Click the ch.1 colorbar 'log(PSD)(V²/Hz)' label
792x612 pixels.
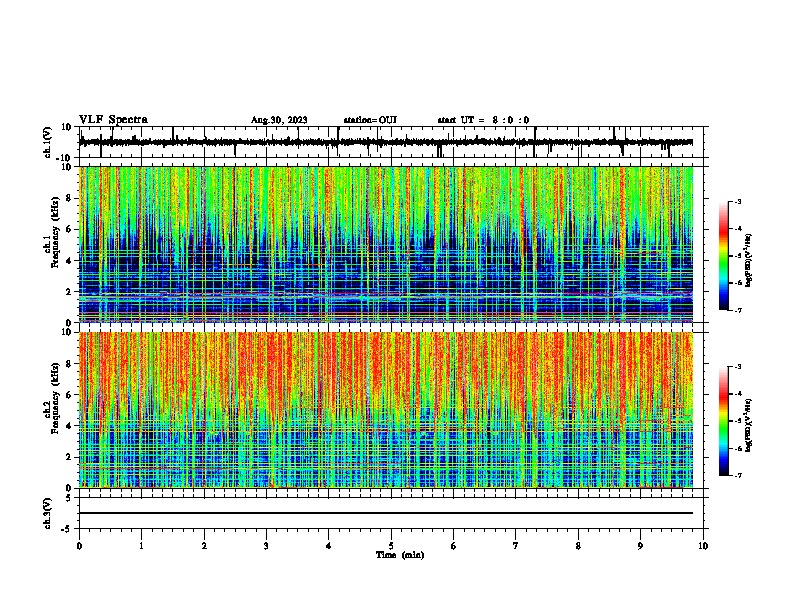pos(749,261)
